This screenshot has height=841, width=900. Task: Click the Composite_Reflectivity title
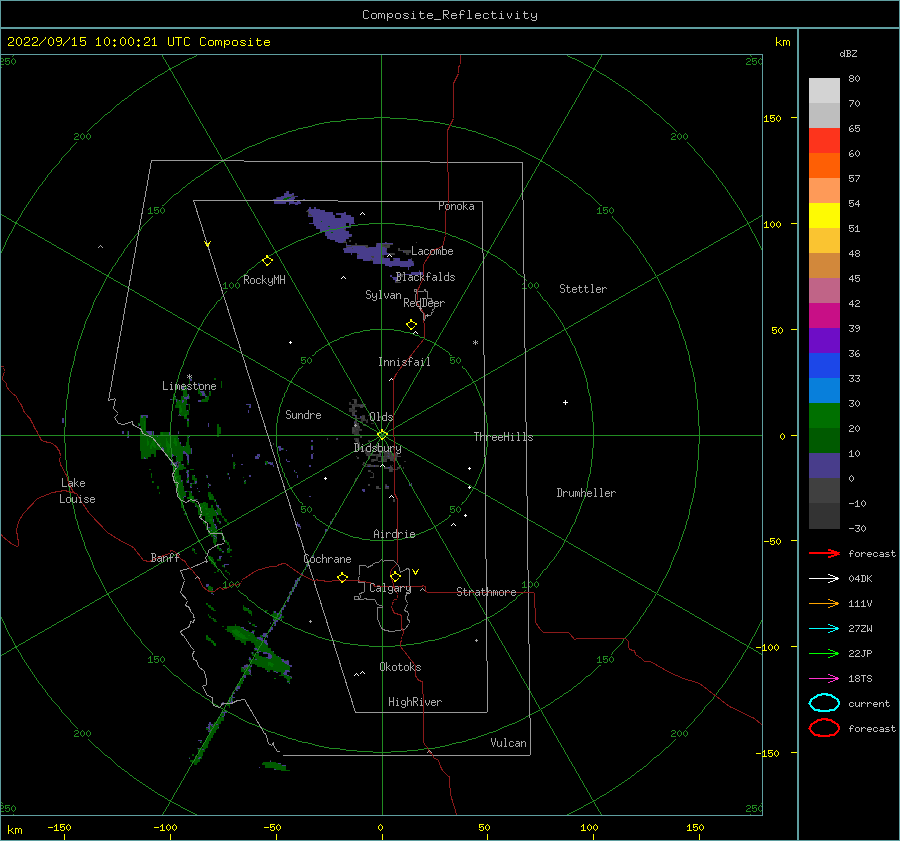click(x=449, y=15)
